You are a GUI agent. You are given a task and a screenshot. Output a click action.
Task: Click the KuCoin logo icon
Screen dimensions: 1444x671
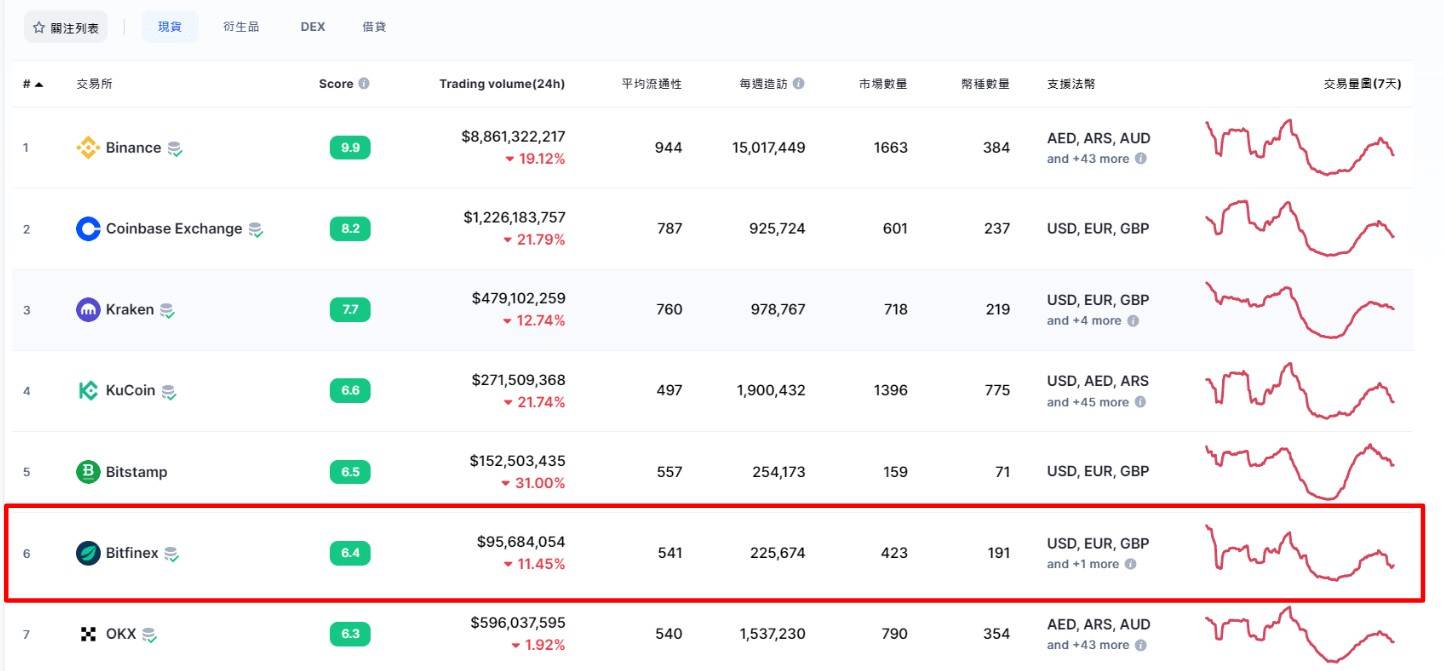[x=88, y=391]
